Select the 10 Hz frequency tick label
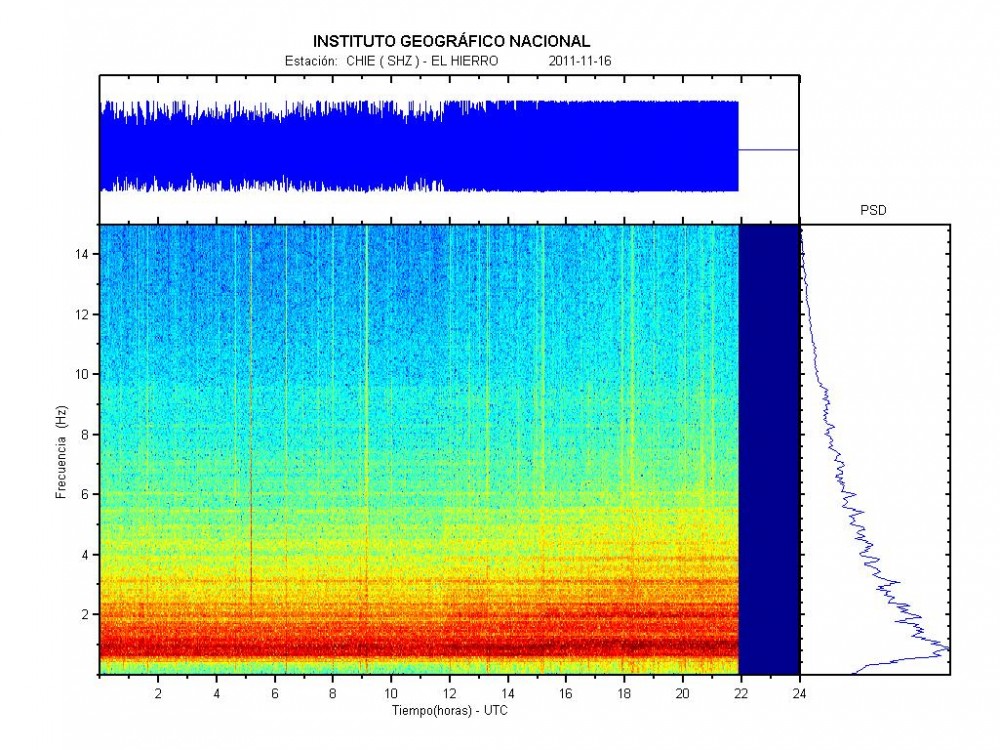Screen dimensions: 1000x750 pos(82,374)
